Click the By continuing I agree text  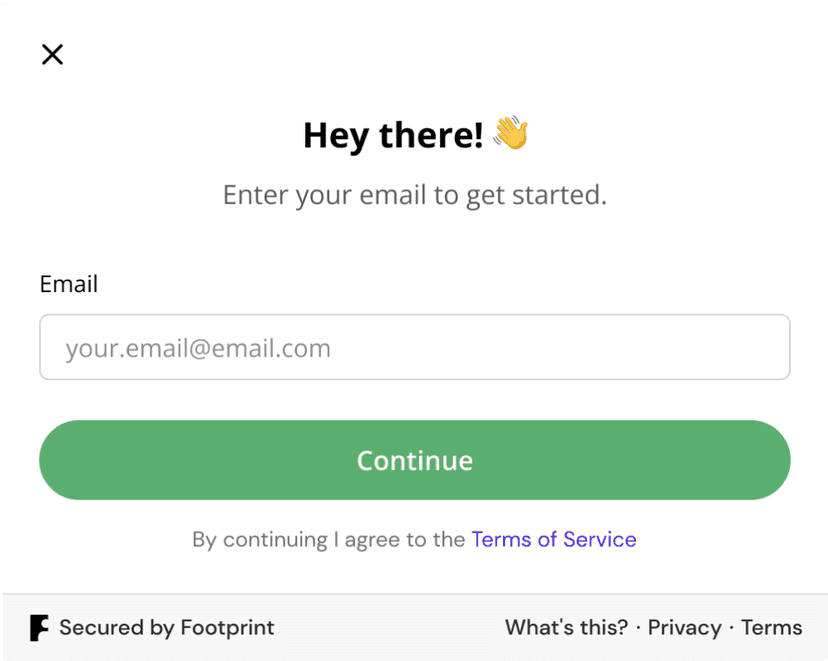click(328, 540)
